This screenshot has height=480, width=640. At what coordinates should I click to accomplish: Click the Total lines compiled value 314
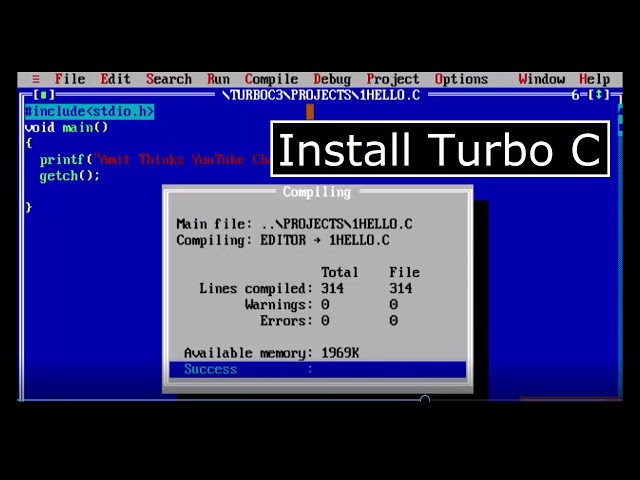tap(332, 289)
